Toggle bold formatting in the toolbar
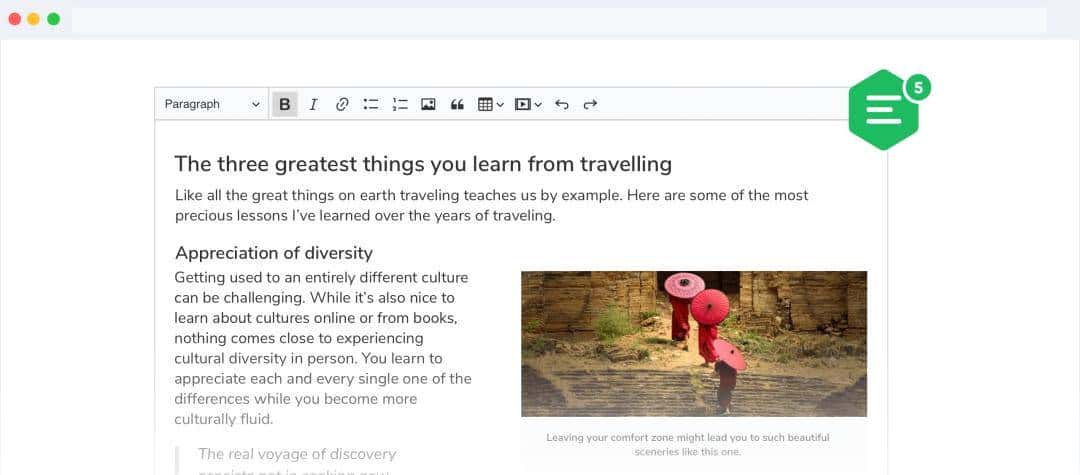Screen dimensions: 1080x475 (x=285, y=104)
